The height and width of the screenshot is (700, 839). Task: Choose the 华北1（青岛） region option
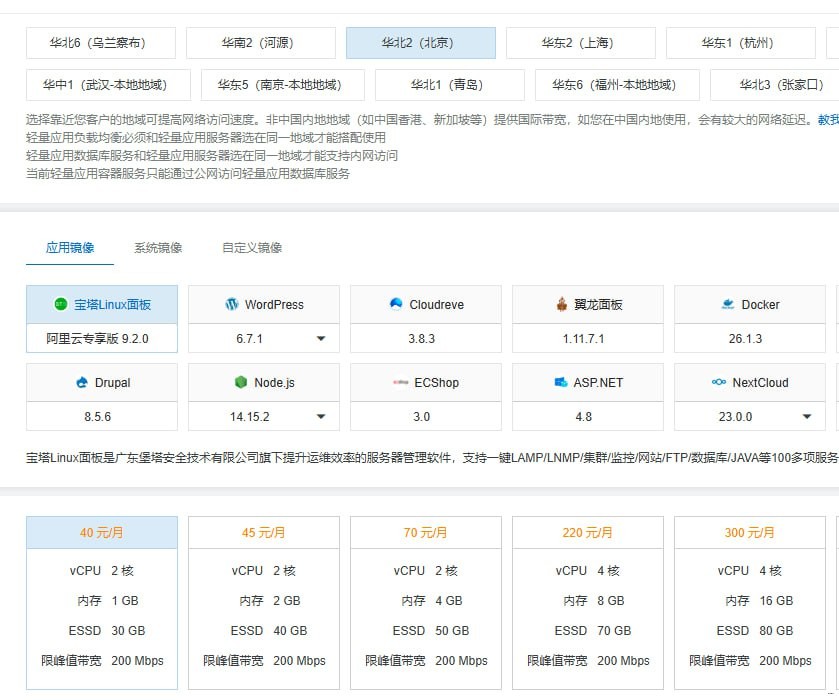pyautogui.click(x=449, y=85)
